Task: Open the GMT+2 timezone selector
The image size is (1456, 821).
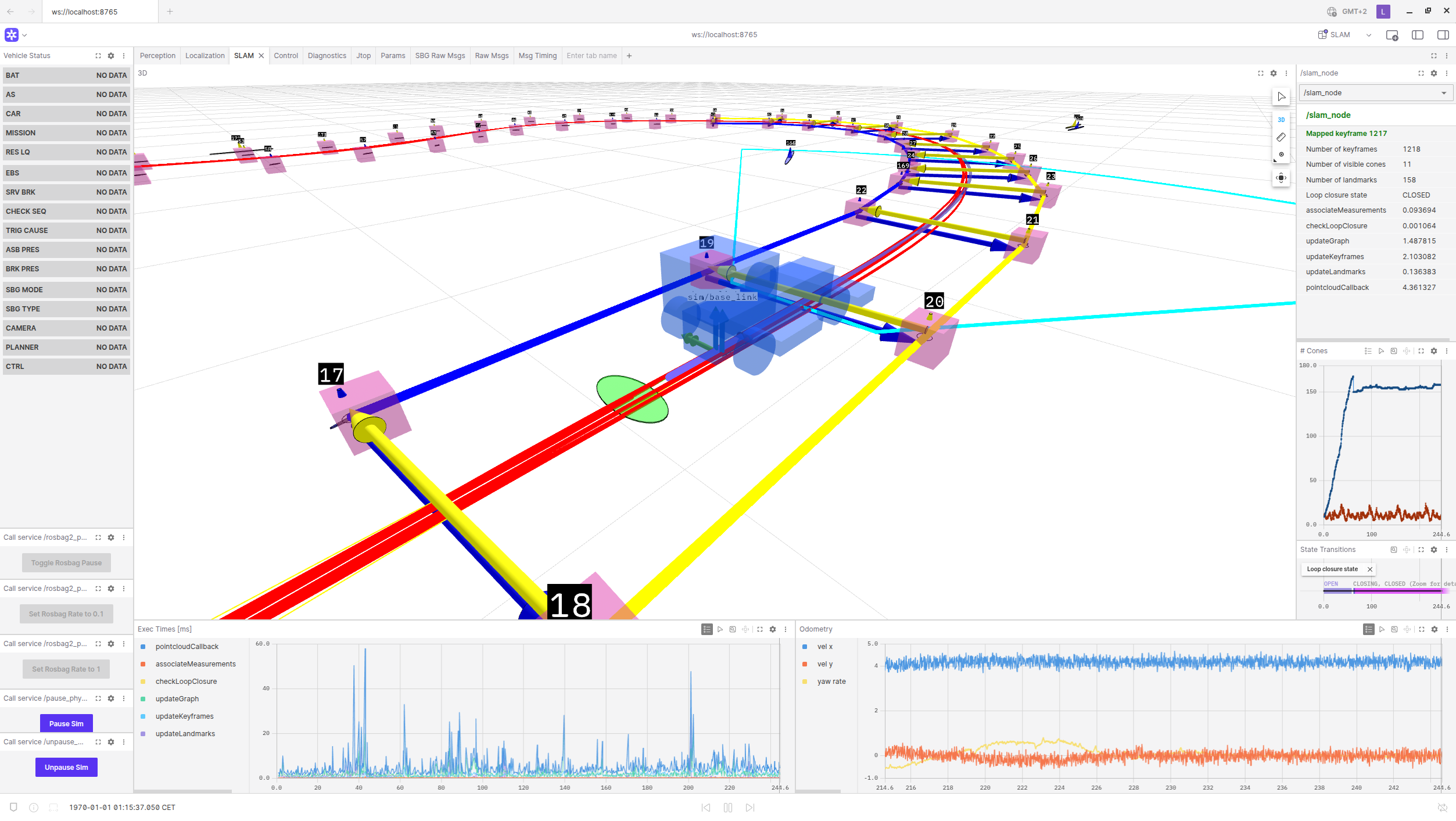Action: coord(1347,12)
